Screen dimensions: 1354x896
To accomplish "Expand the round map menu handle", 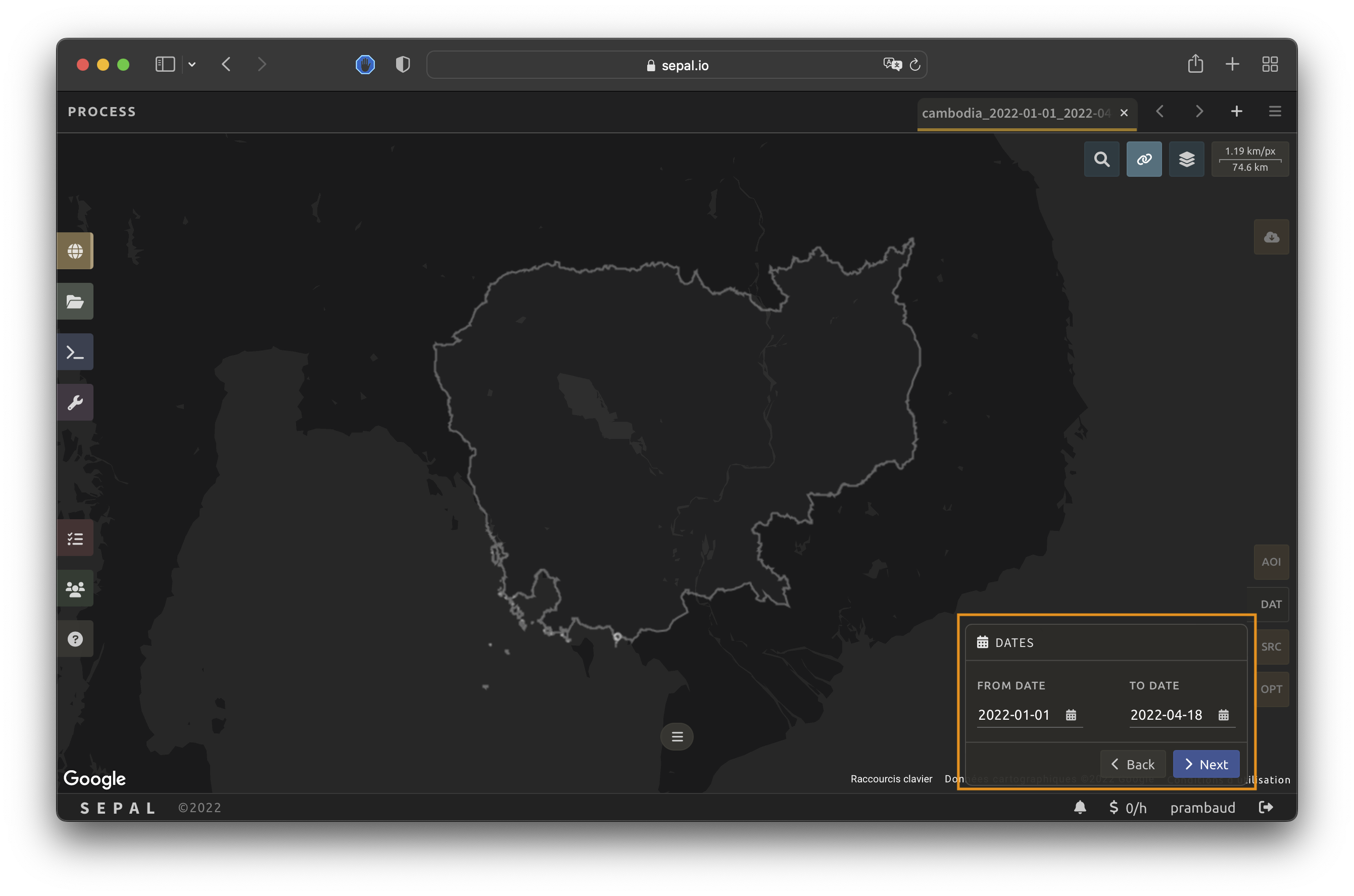I will coord(676,736).
